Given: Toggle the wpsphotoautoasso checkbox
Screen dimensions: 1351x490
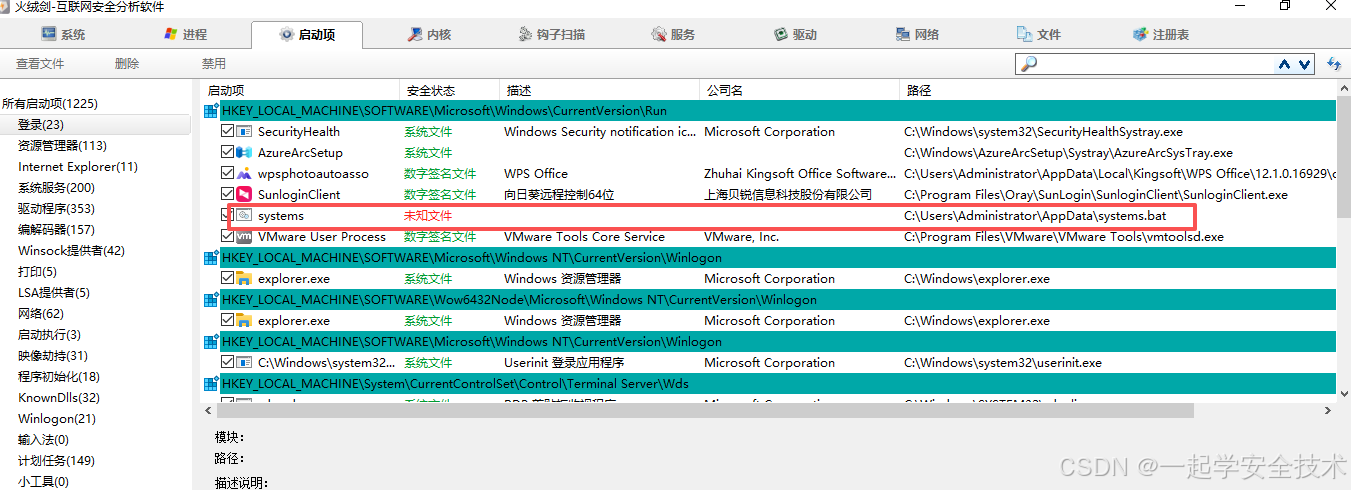Looking at the screenshot, I should 227,173.
